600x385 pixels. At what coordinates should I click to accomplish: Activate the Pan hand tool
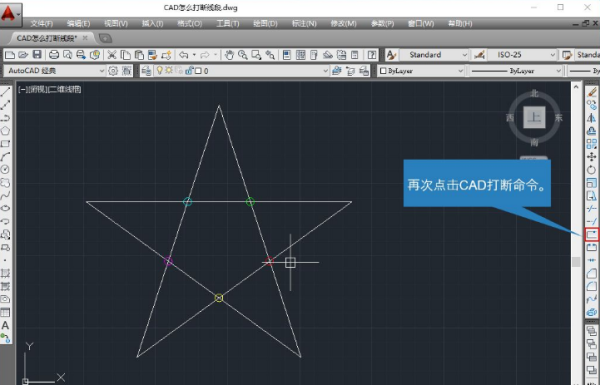point(229,55)
